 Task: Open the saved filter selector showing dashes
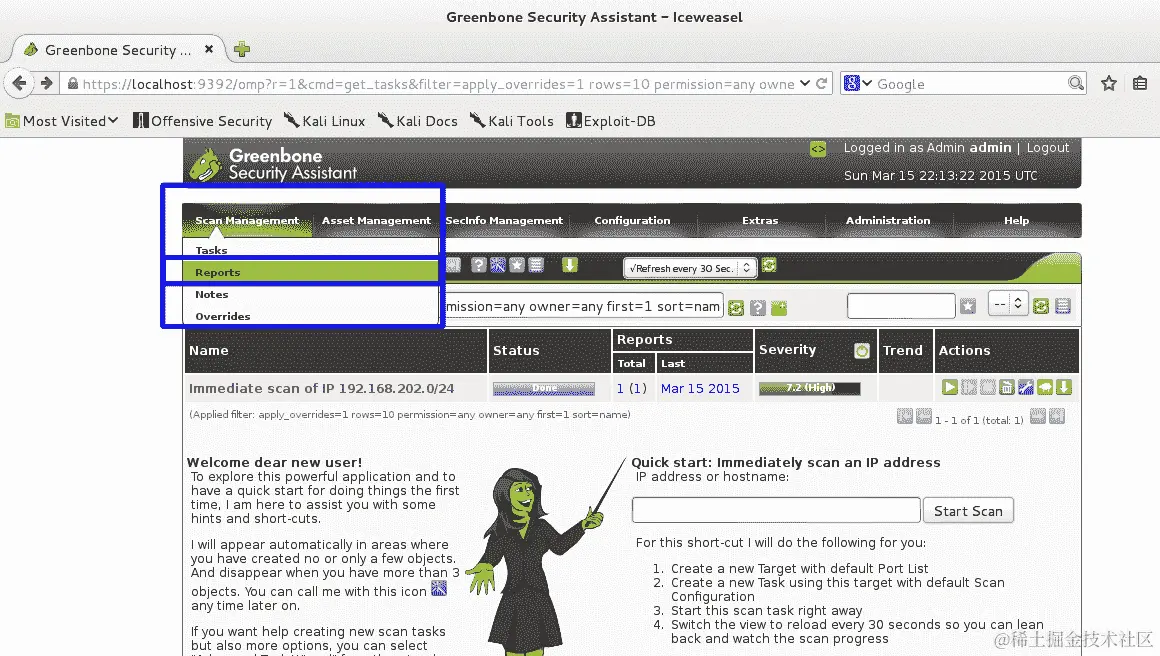(1008, 304)
